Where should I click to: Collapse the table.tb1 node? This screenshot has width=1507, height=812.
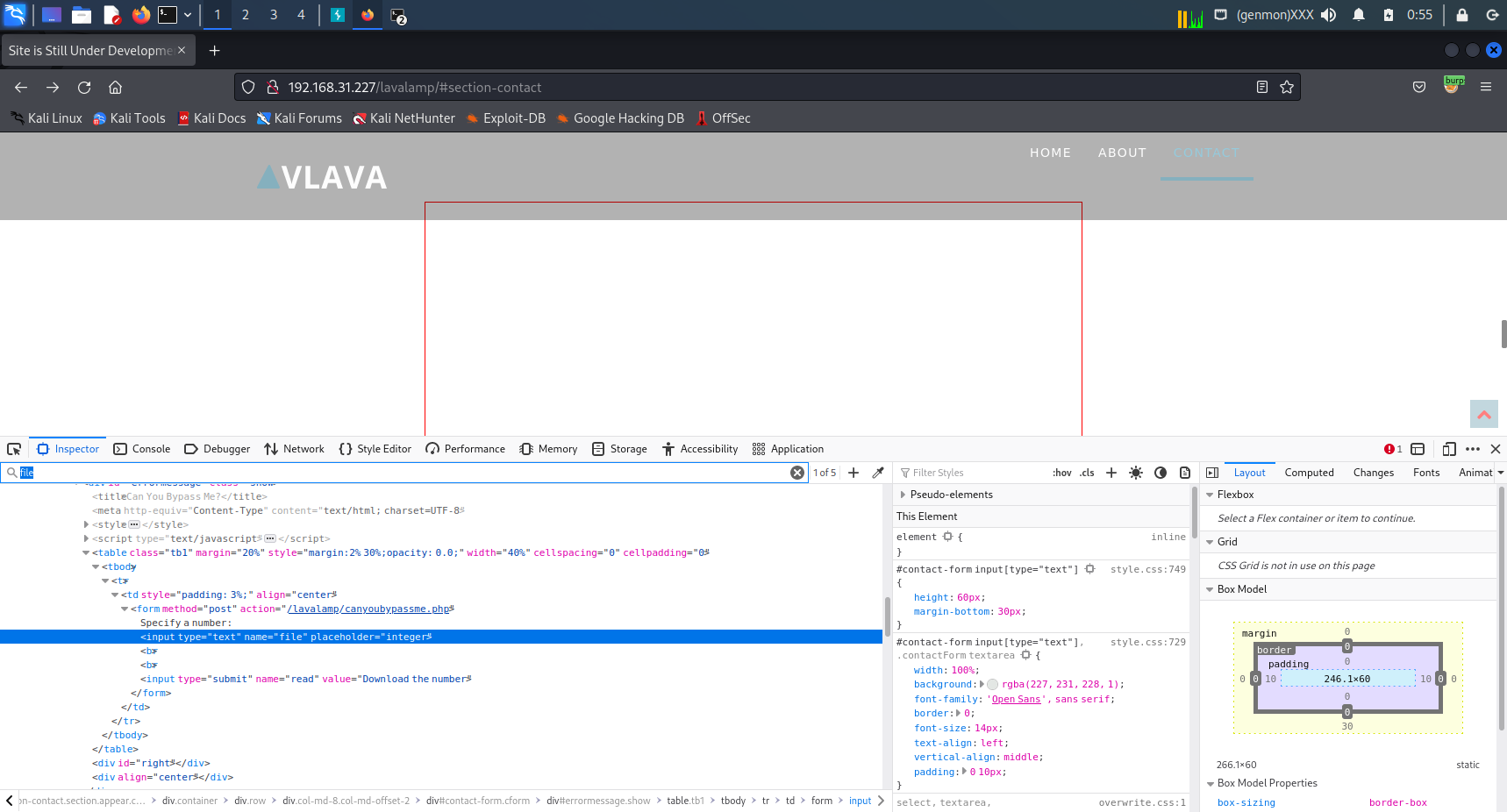pos(86,553)
